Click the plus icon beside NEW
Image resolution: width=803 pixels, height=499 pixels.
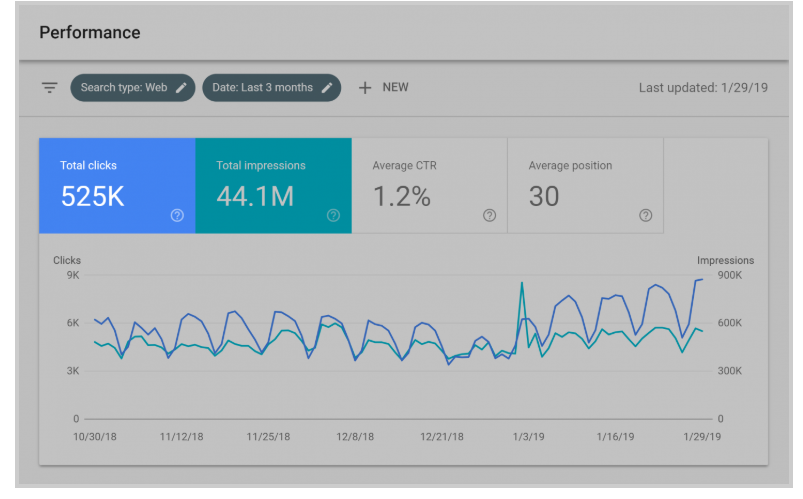[x=365, y=88]
